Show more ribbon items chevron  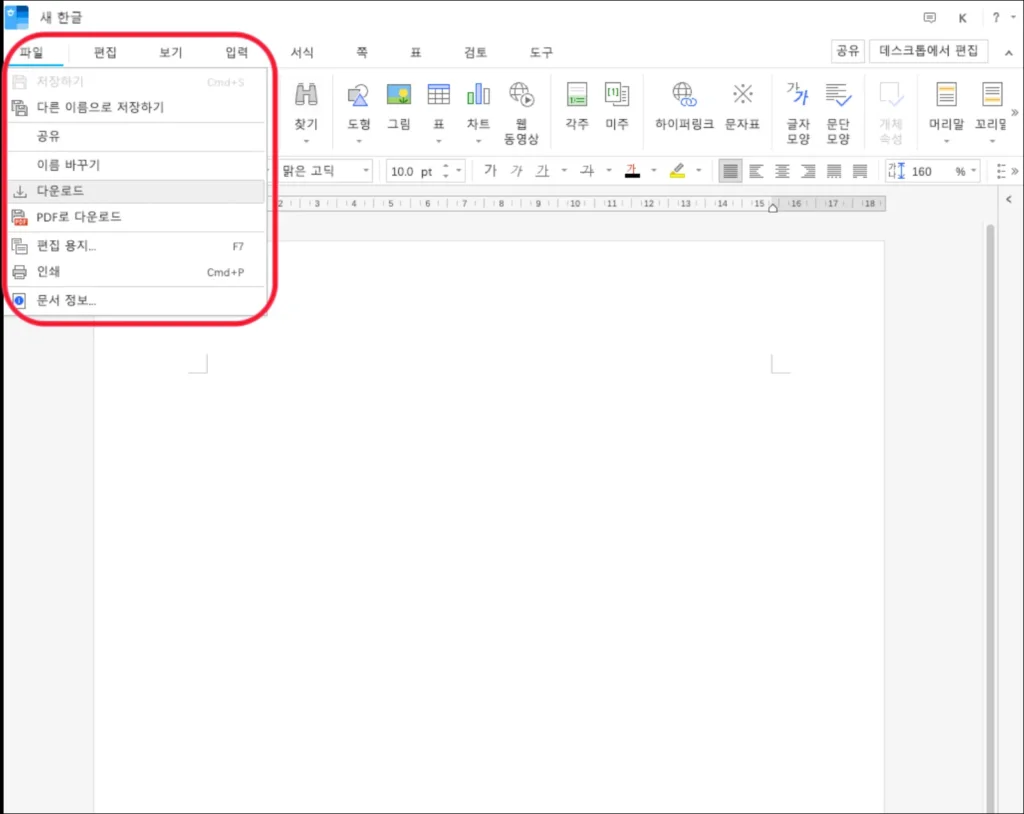[x=1014, y=112]
